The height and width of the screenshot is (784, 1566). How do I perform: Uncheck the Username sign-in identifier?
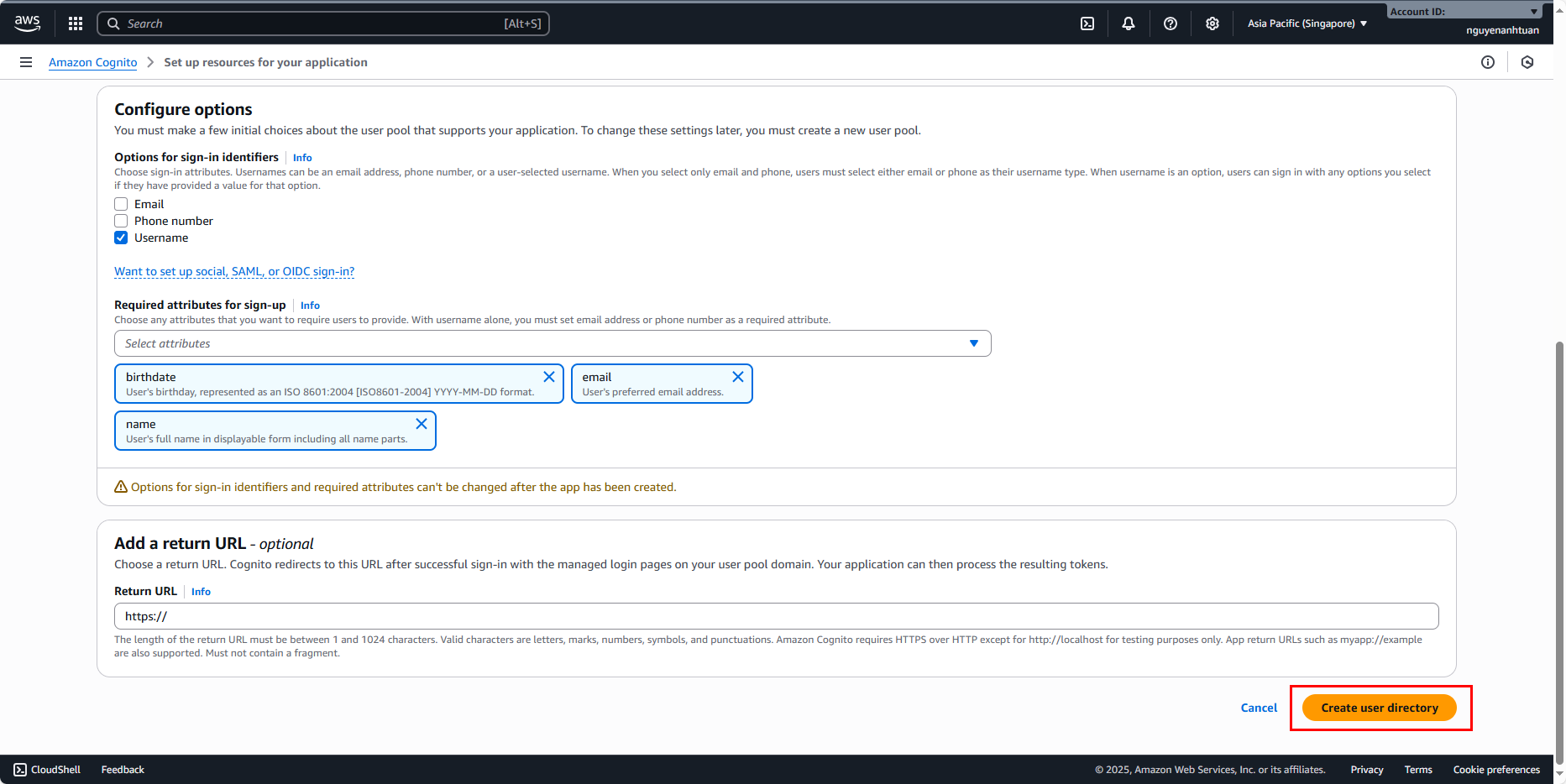pyautogui.click(x=121, y=238)
